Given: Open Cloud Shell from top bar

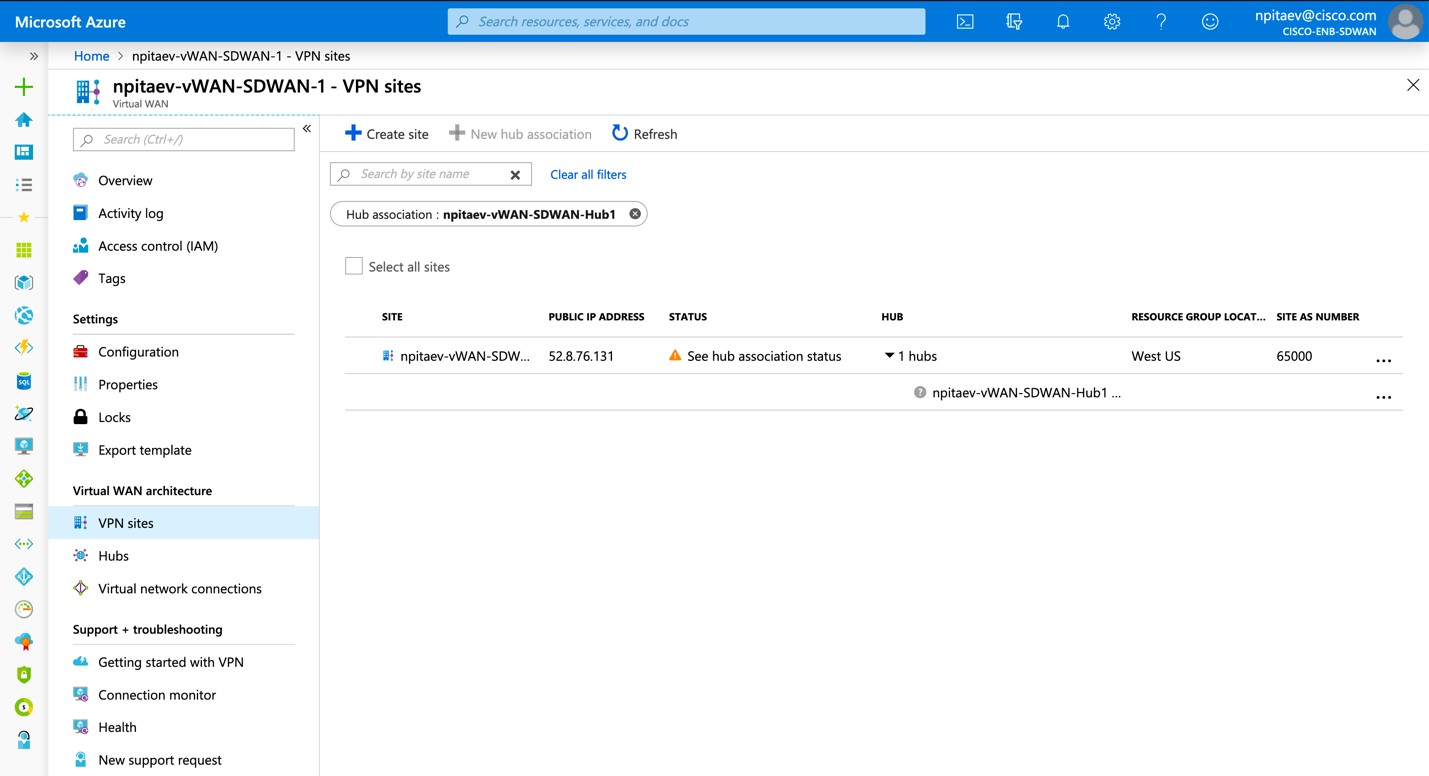Looking at the screenshot, I should click(x=965, y=21).
